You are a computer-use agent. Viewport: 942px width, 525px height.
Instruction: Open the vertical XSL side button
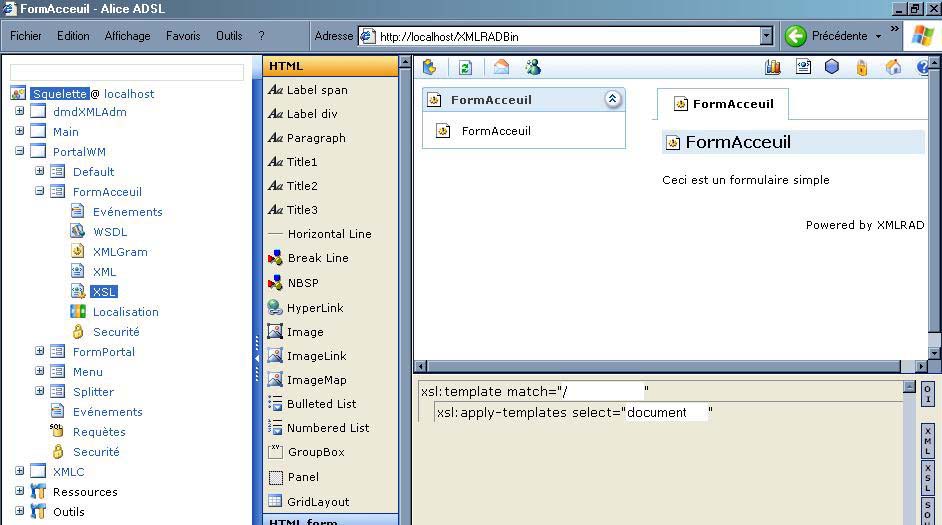pyautogui.click(x=927, y=480)
